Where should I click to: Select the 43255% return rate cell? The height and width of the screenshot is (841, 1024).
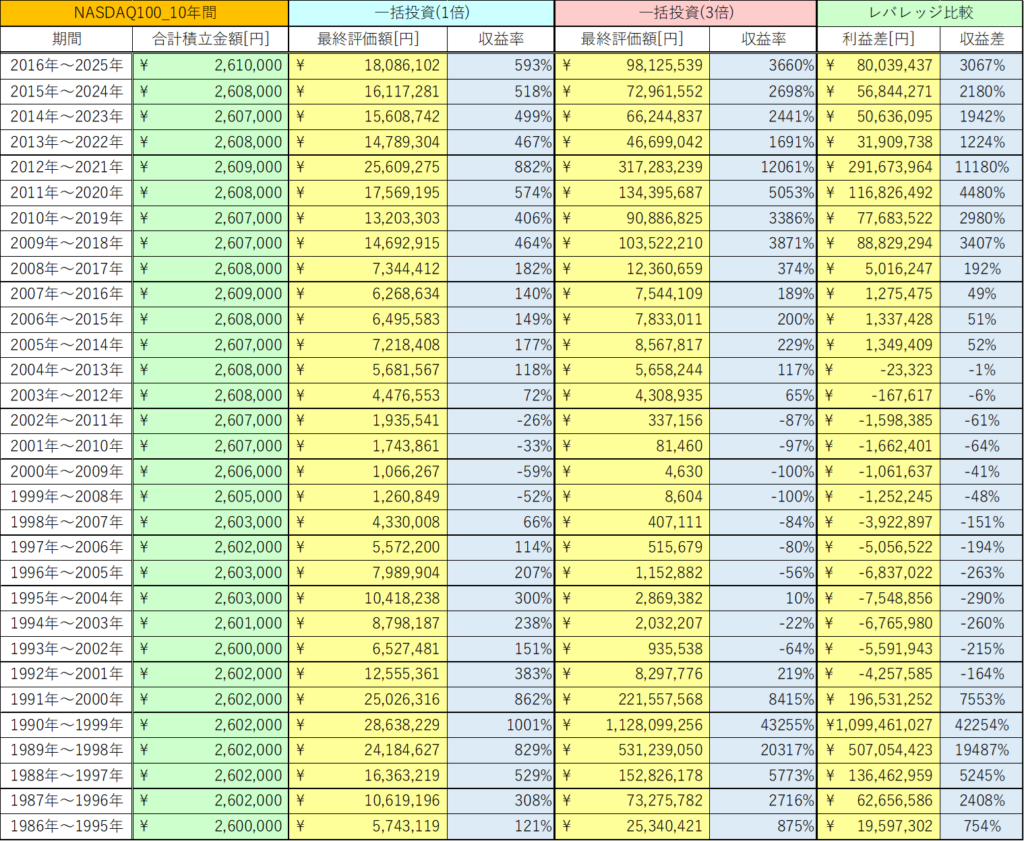[x=764, y=725]
